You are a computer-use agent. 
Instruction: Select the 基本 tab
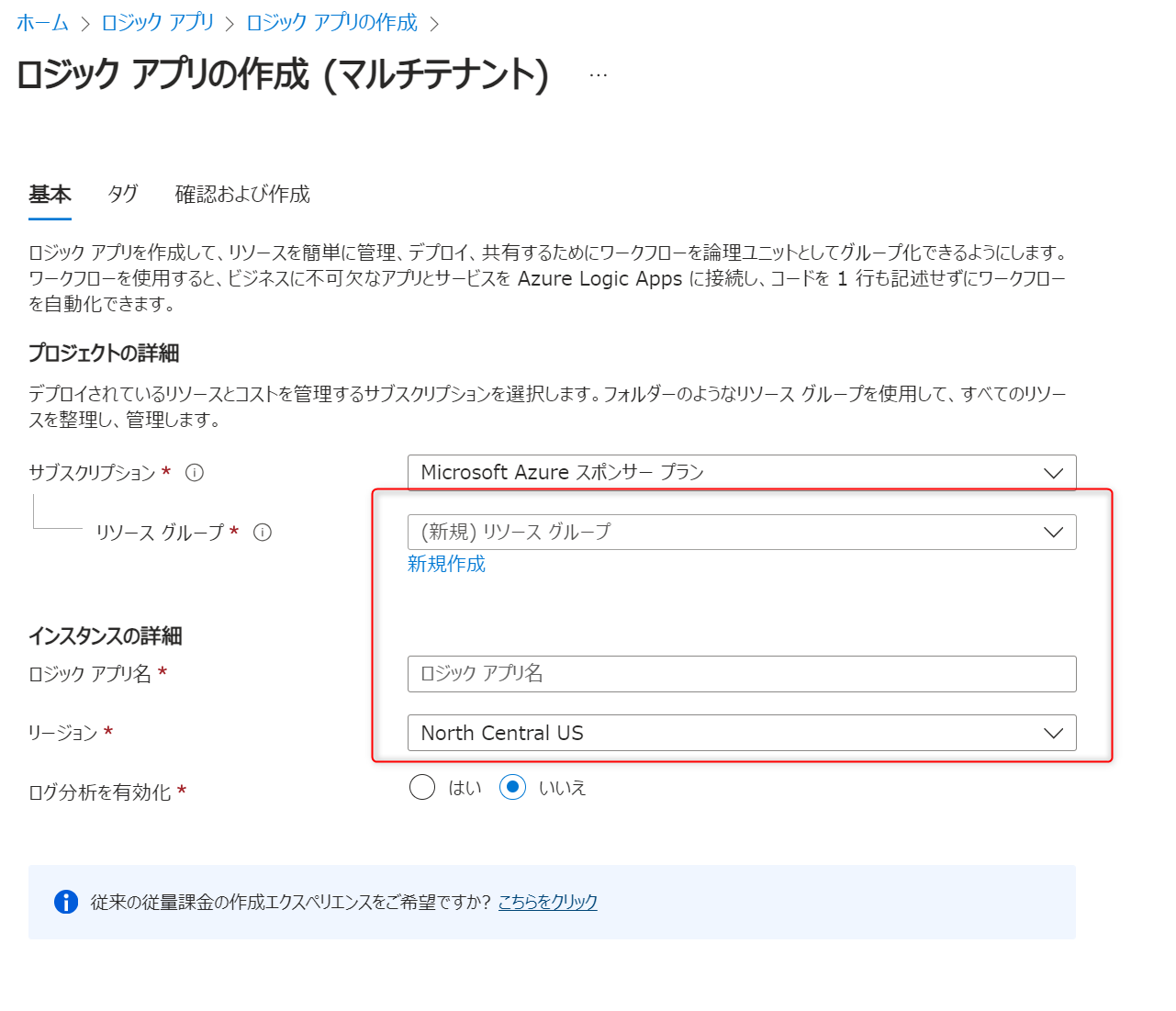(50, 194)
